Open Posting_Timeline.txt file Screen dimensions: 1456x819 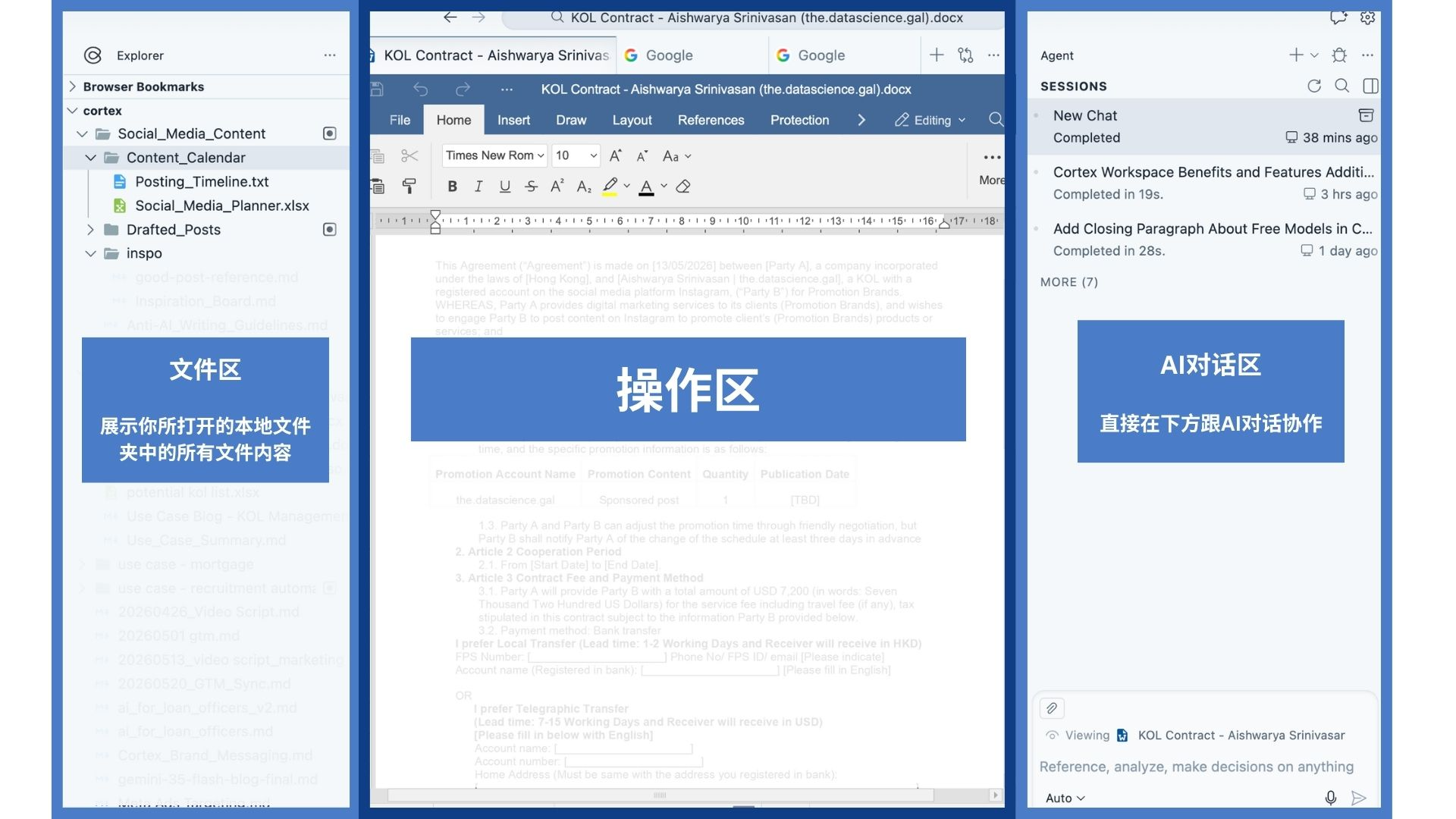(x=201, y=182)
